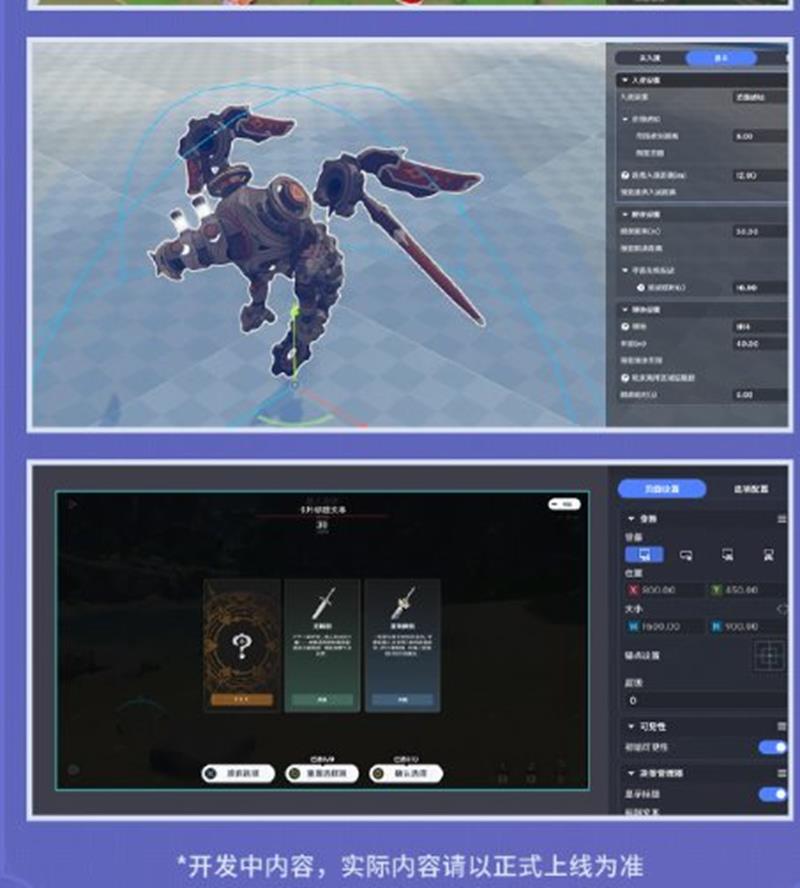Viewport: 800px width, 888px height.
Task: Toggle the initial visibility switch off
Action: (772, 747)
